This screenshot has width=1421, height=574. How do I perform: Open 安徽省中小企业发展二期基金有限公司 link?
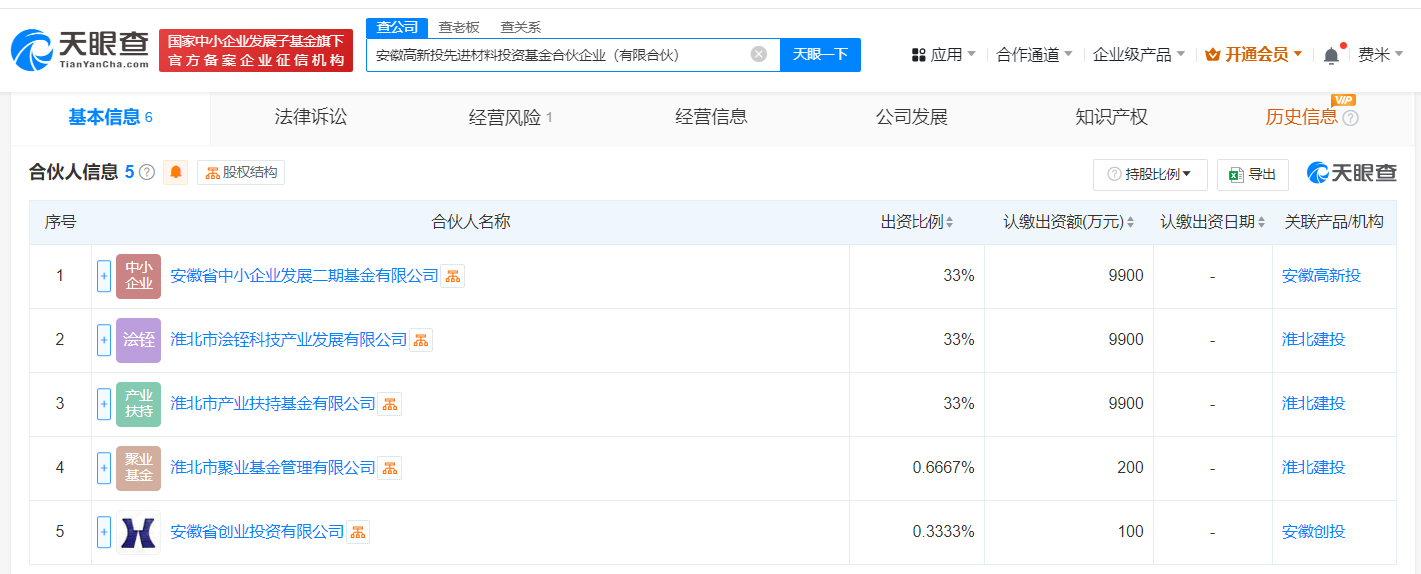pos(305,276)
